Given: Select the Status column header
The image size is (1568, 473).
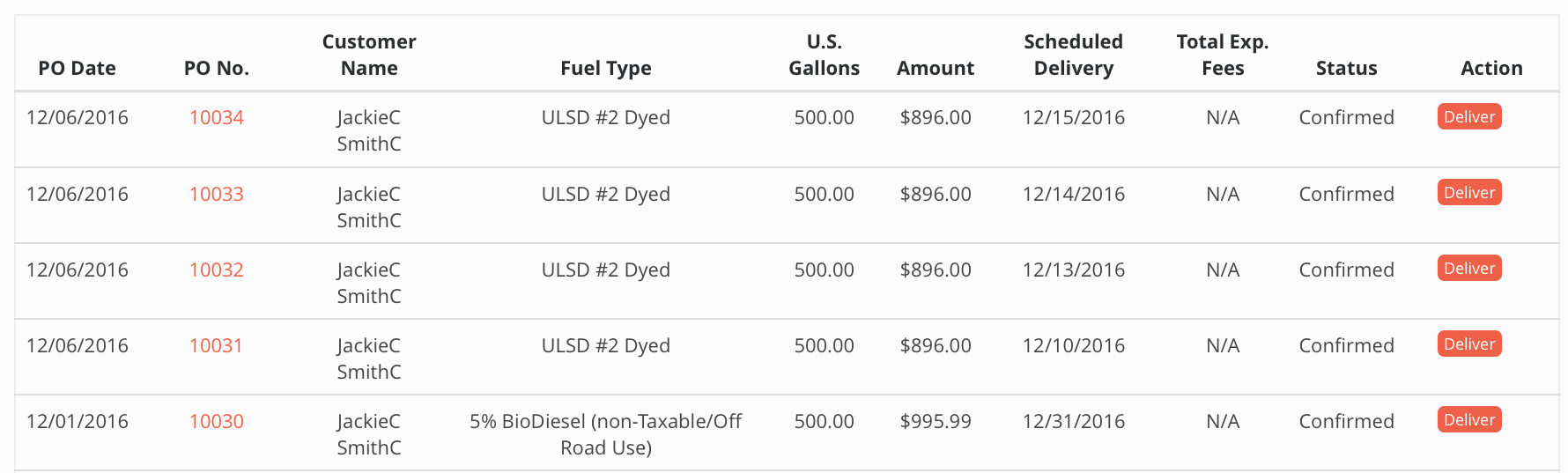Looking at the screenshot, I should (1346, 68).
